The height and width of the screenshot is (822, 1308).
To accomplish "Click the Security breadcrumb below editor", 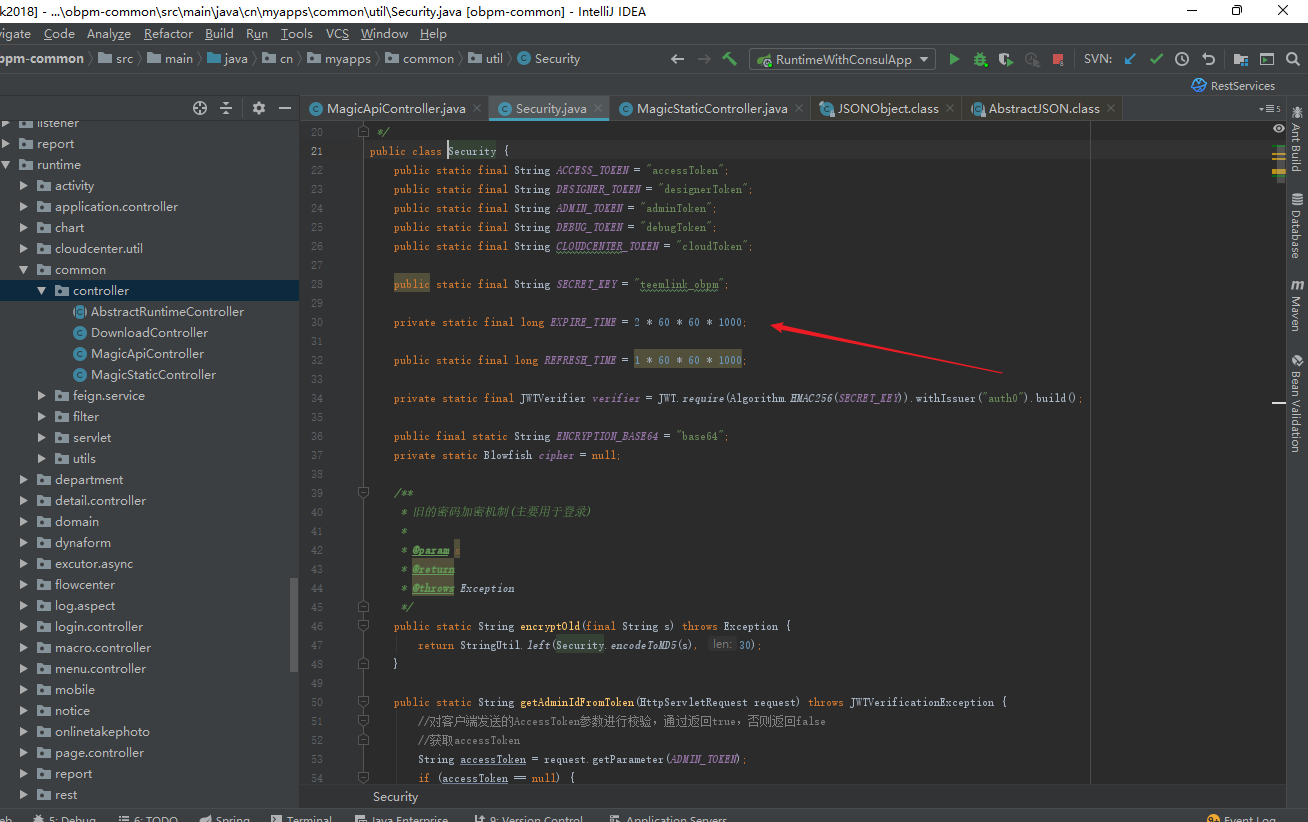I will tap(395, 797).
